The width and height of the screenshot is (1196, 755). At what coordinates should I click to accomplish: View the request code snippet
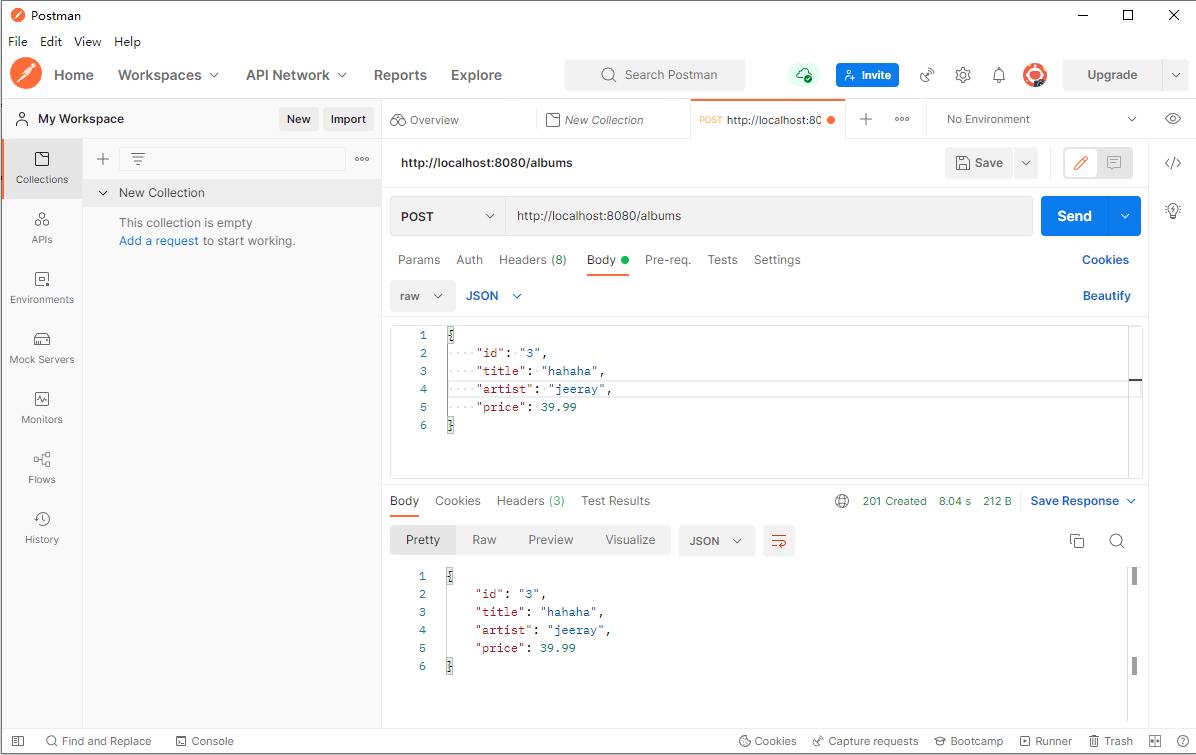tap(1172, 162)
